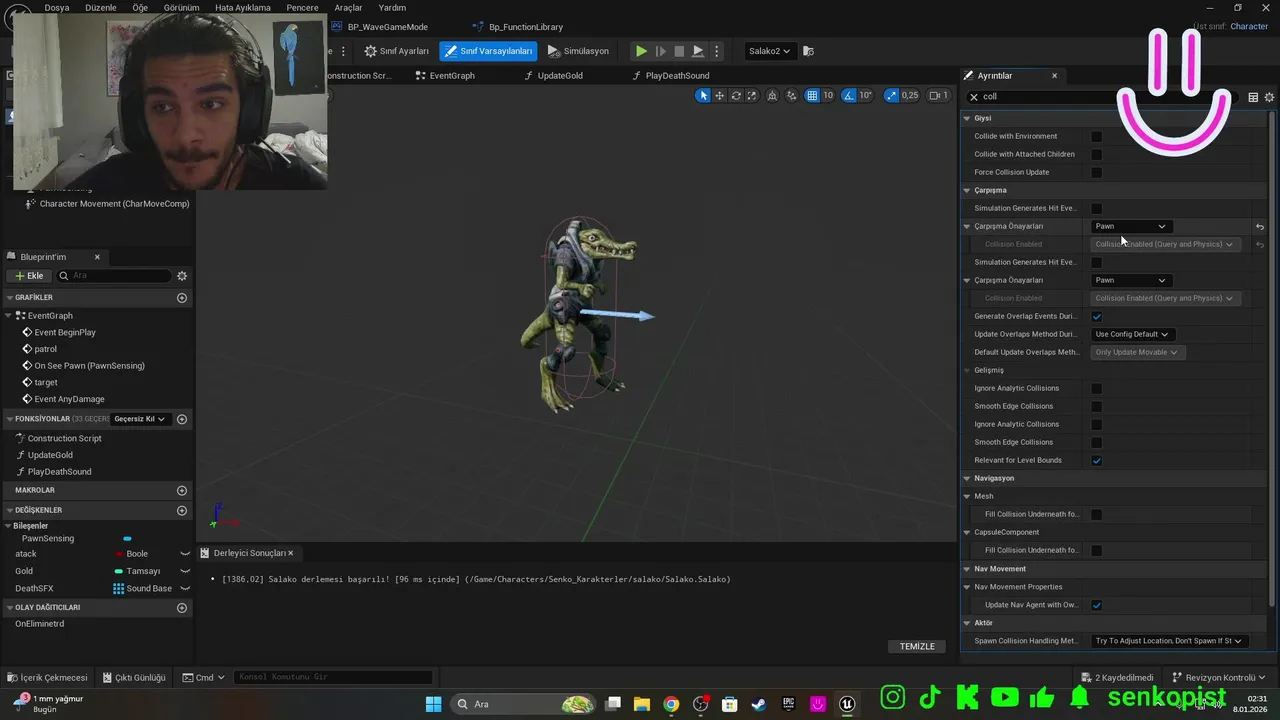Viewport: 1280px width, 720px height.
Task: Select Event BeginPlay in the graph list
Action: click(x=65, y=332)
